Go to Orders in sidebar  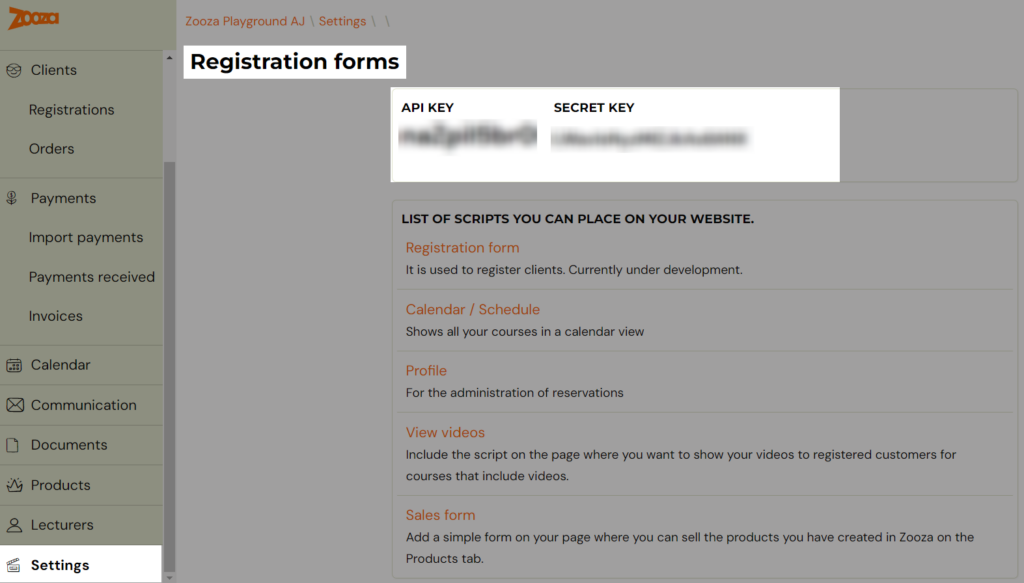(52, 149)
